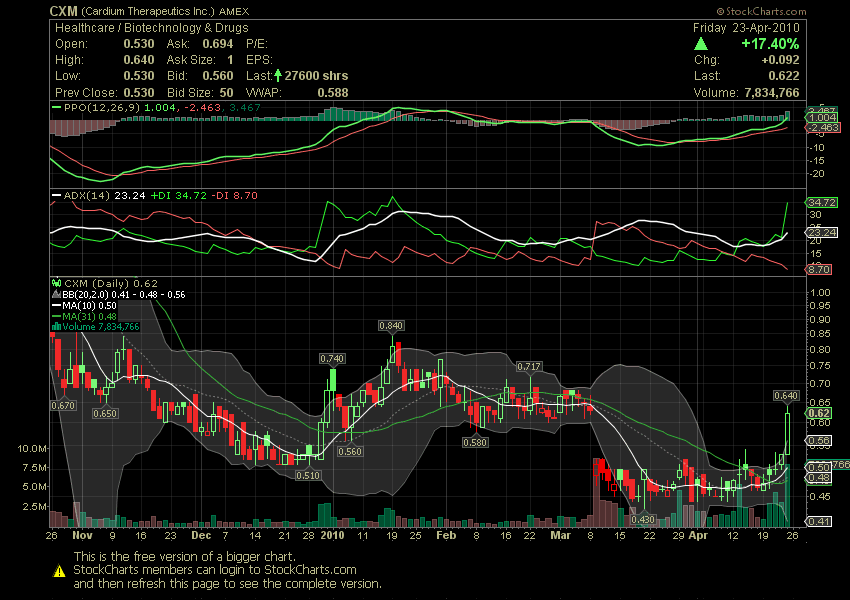Click the Last 0.622 price value

tap(784, 76)
